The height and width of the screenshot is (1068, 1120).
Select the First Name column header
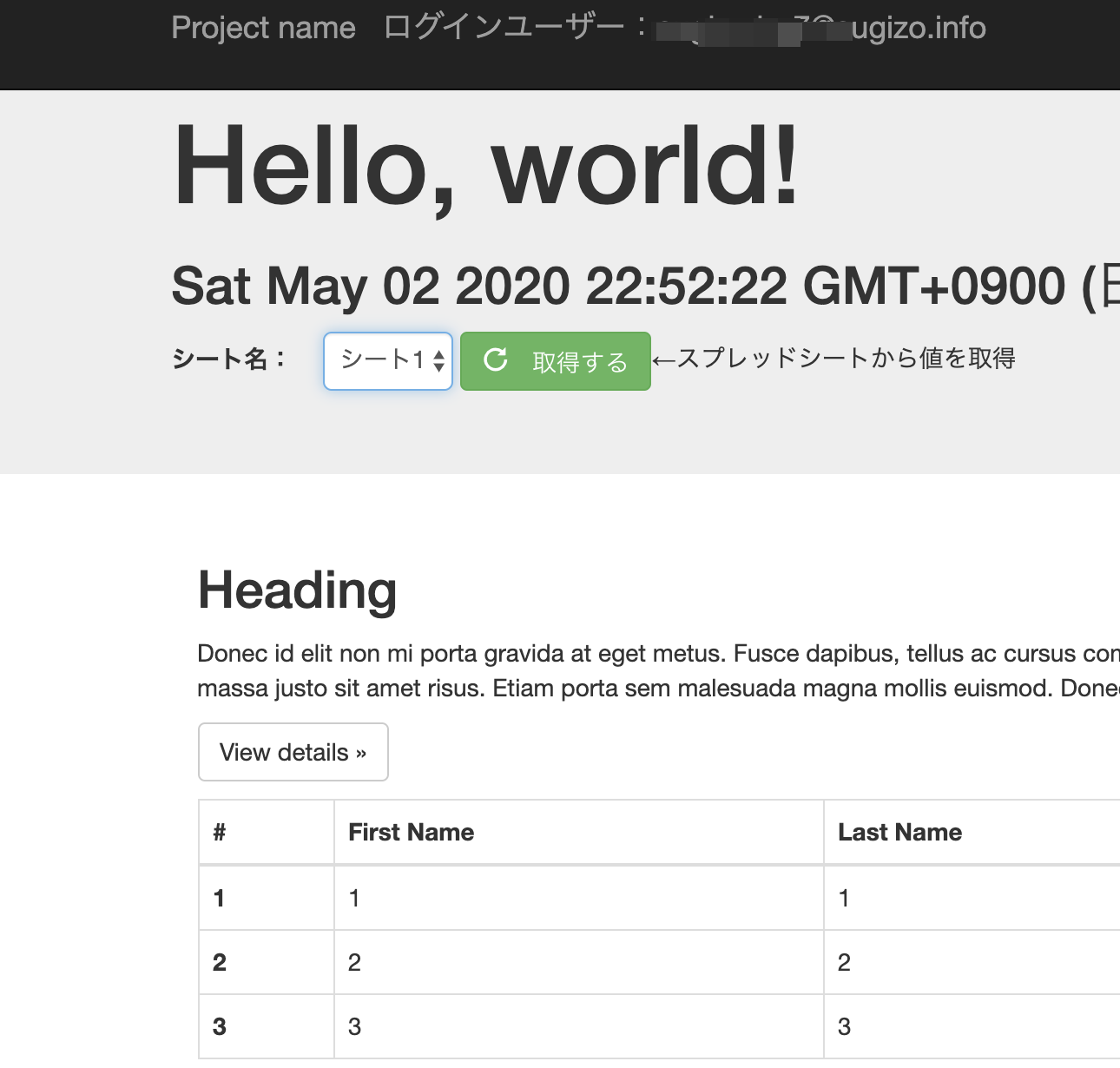(x=411, y=832)
